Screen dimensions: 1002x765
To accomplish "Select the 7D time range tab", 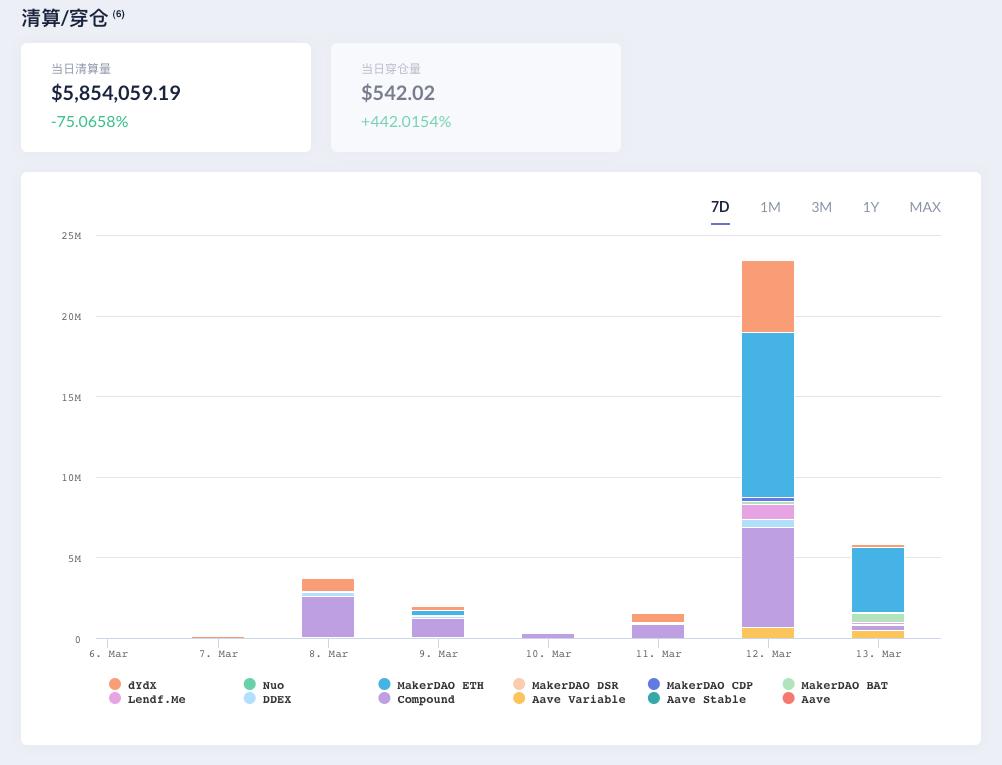I will coord(720,207).
